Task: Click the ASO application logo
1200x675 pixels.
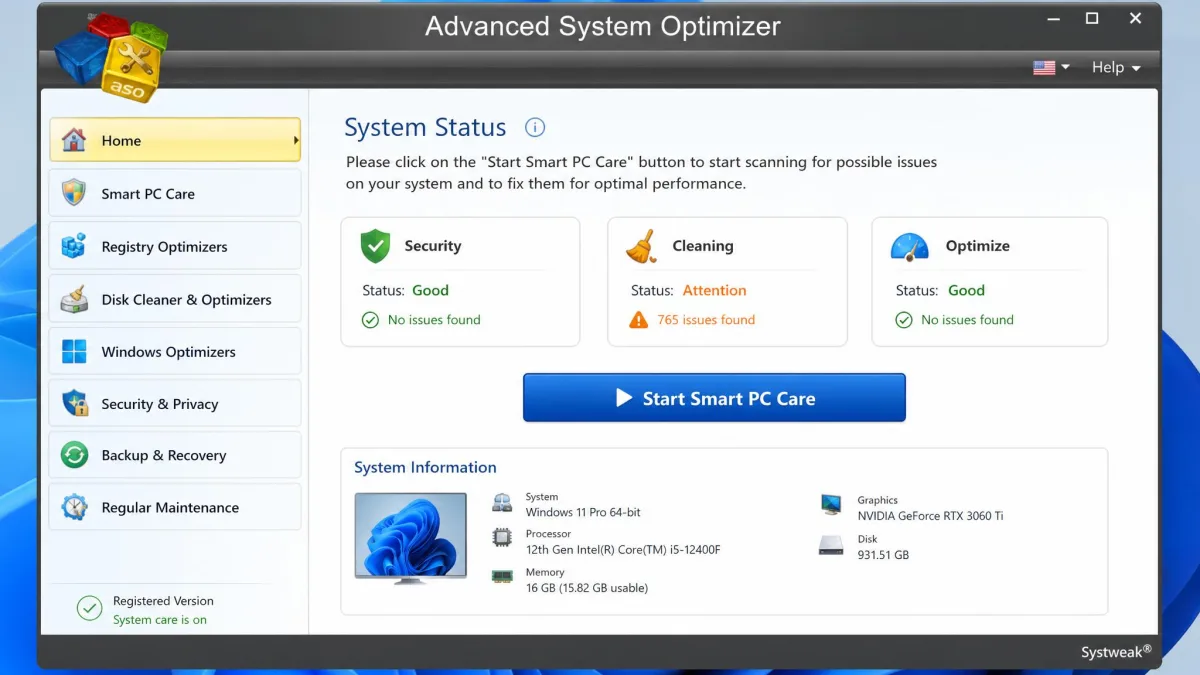Action: [x=111, y=58]
